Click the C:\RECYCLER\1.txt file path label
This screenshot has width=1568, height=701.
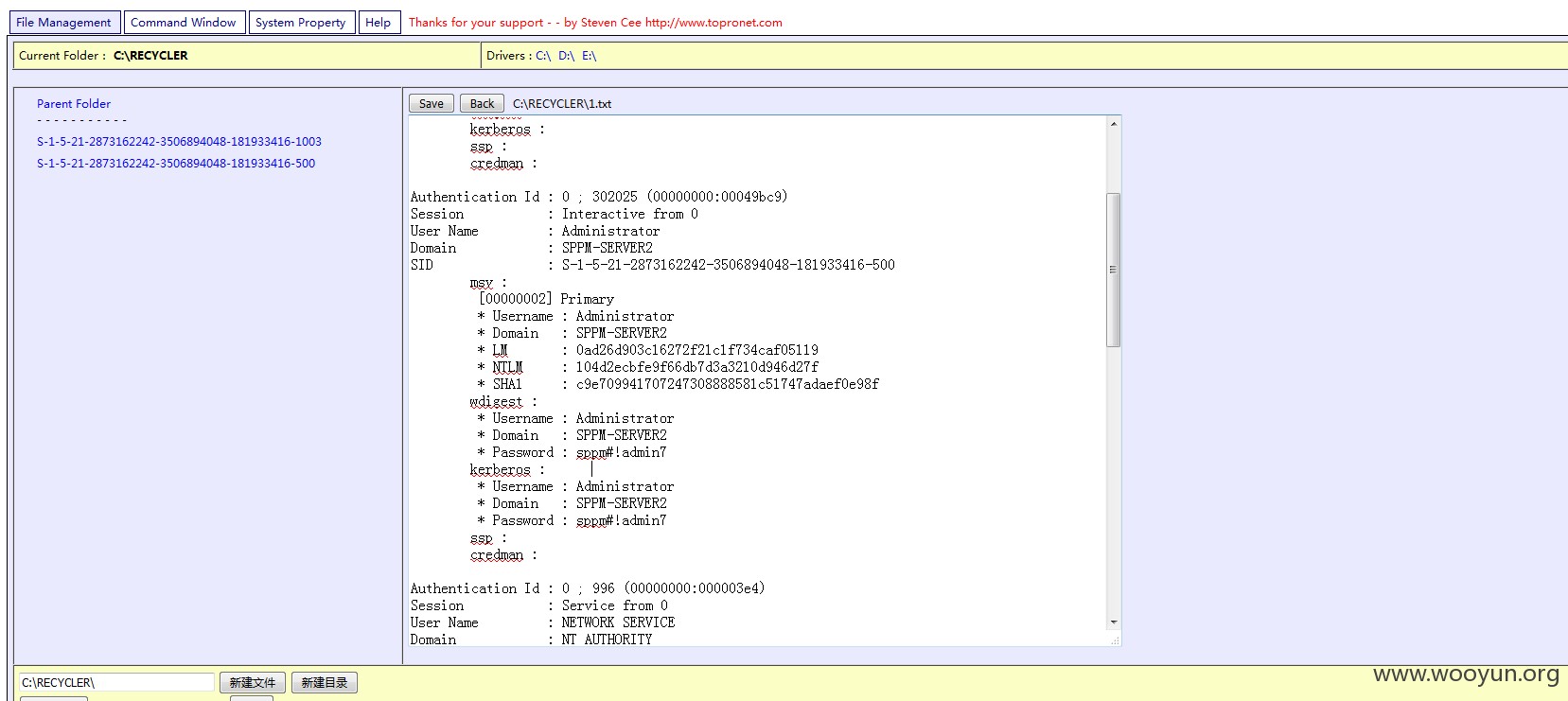click(562, 104)
